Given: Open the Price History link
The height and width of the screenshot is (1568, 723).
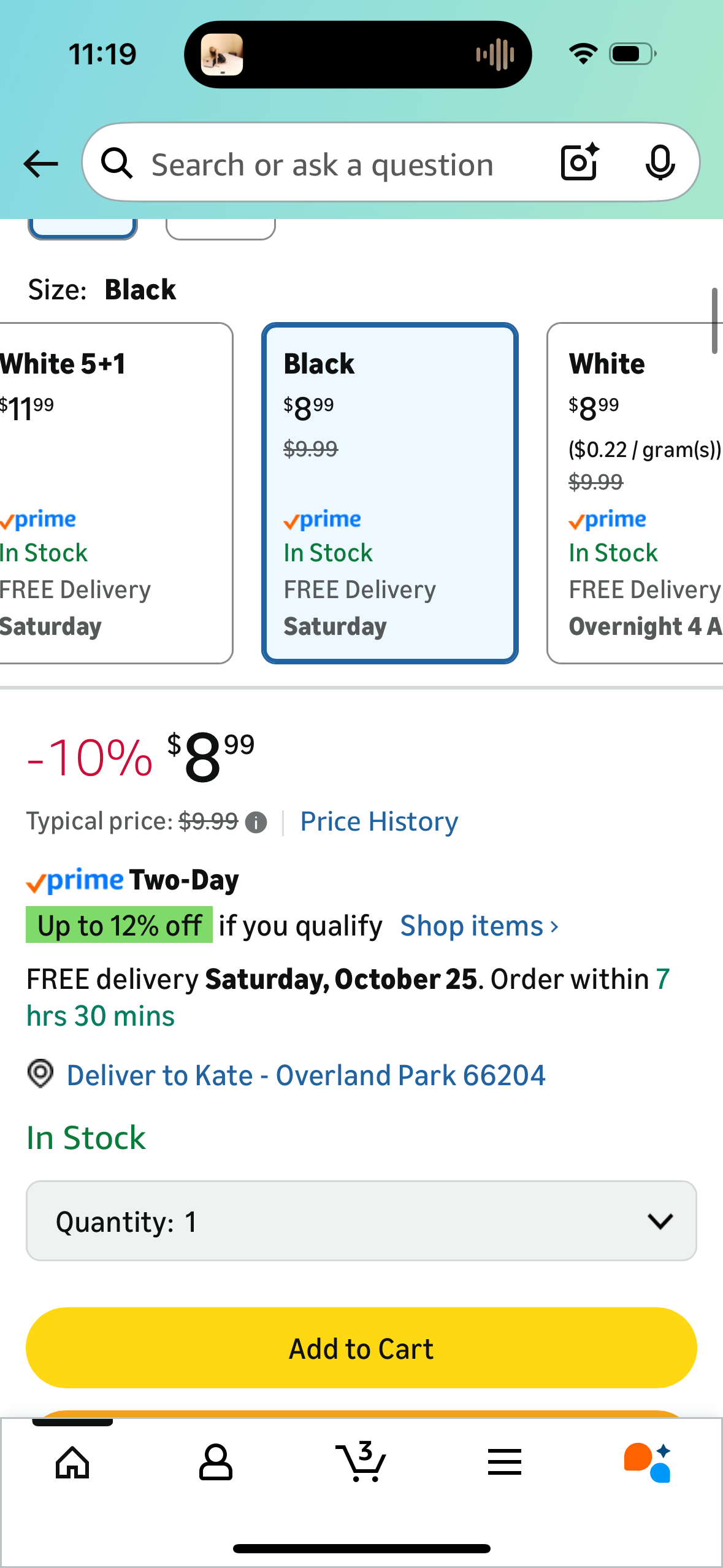Looking at the screenshot, I should pos(379,821).
